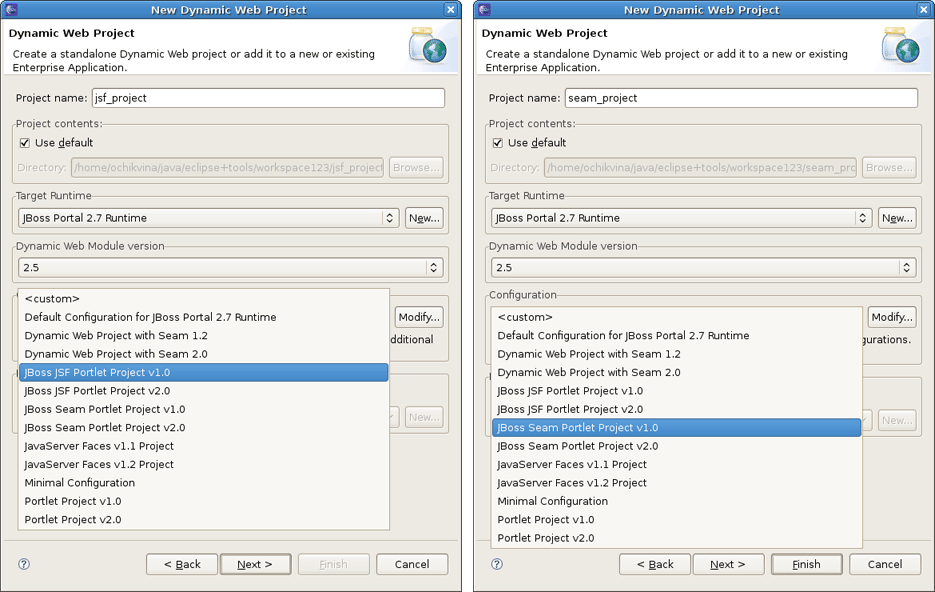This screenshot has height=592, width=935.
Task: Select JBoss JSF Portlet Project v1.0 in seam_project list
Action: pyautogui.click(x=676, y=391)
